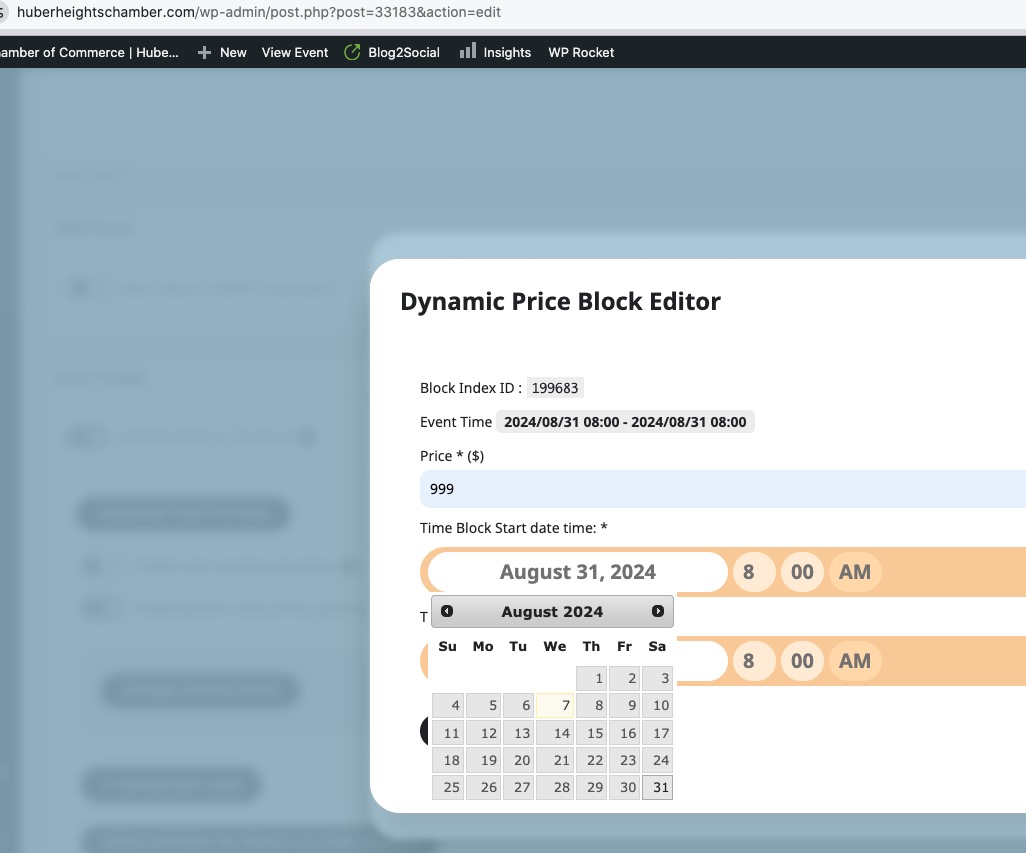Go to next month in calendar
The height and width of the screenshot is (853, 1026).
tap(658, 611)
